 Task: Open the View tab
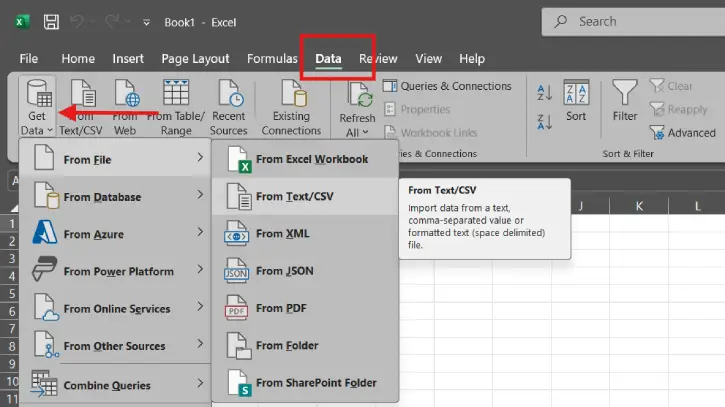[428, 59]
